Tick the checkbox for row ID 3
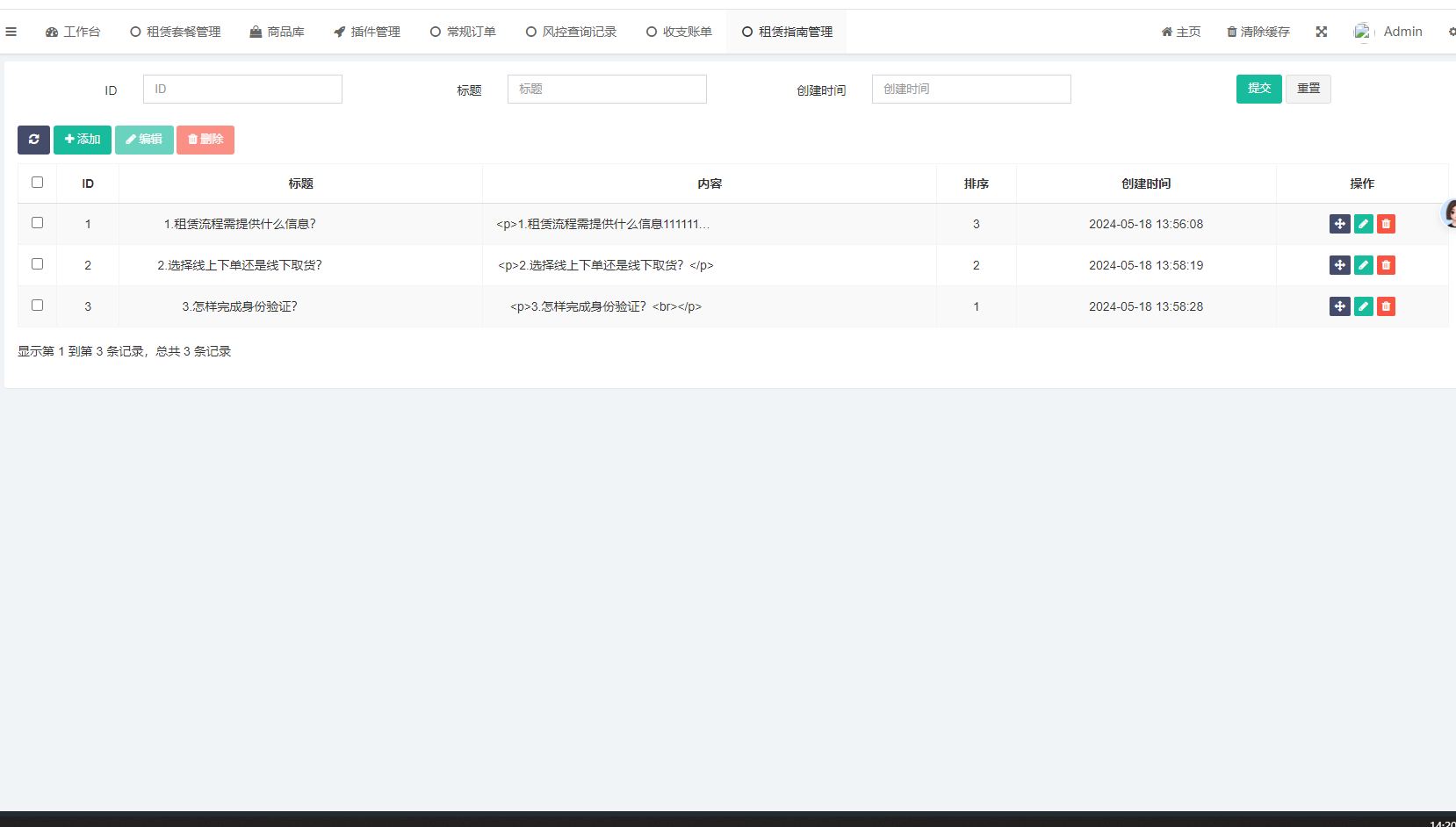Screen dimensions: 1456x827 [37, 306]
